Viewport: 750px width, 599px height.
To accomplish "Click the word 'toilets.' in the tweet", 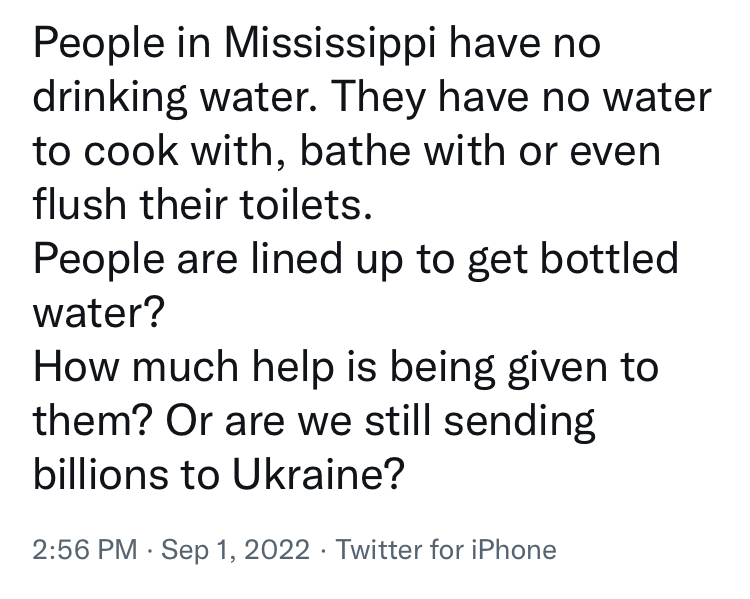I will pos(306,204).
